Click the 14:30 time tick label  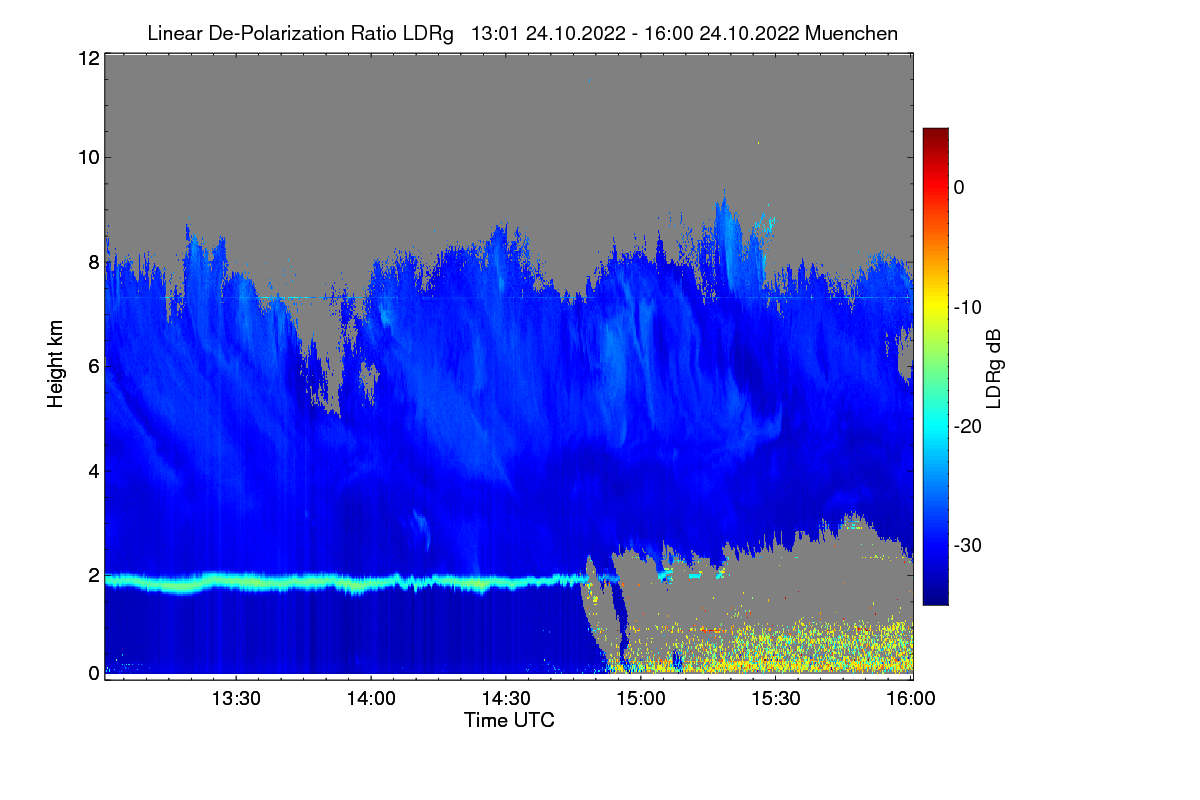506,699
